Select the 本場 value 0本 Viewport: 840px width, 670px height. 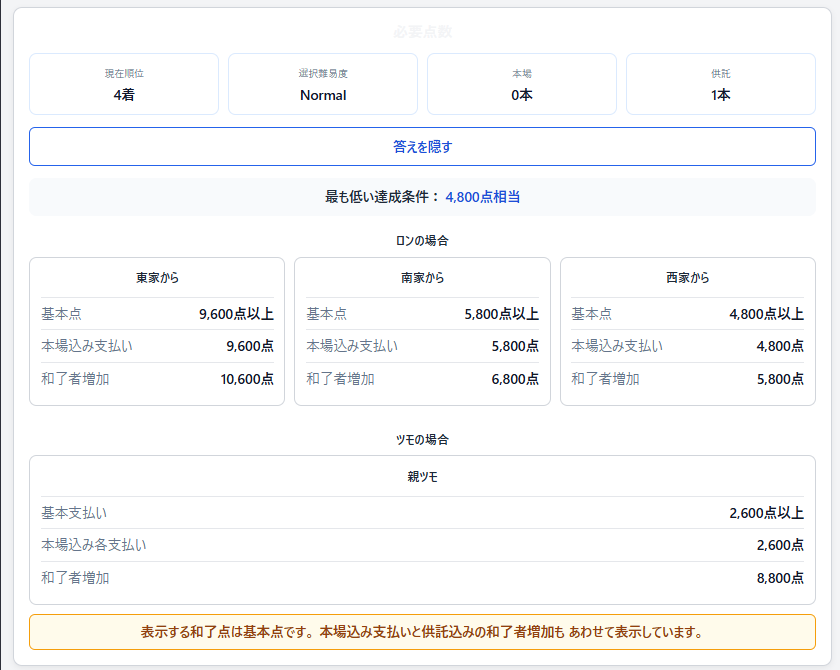pyautogui.click(x=522, y=95)
